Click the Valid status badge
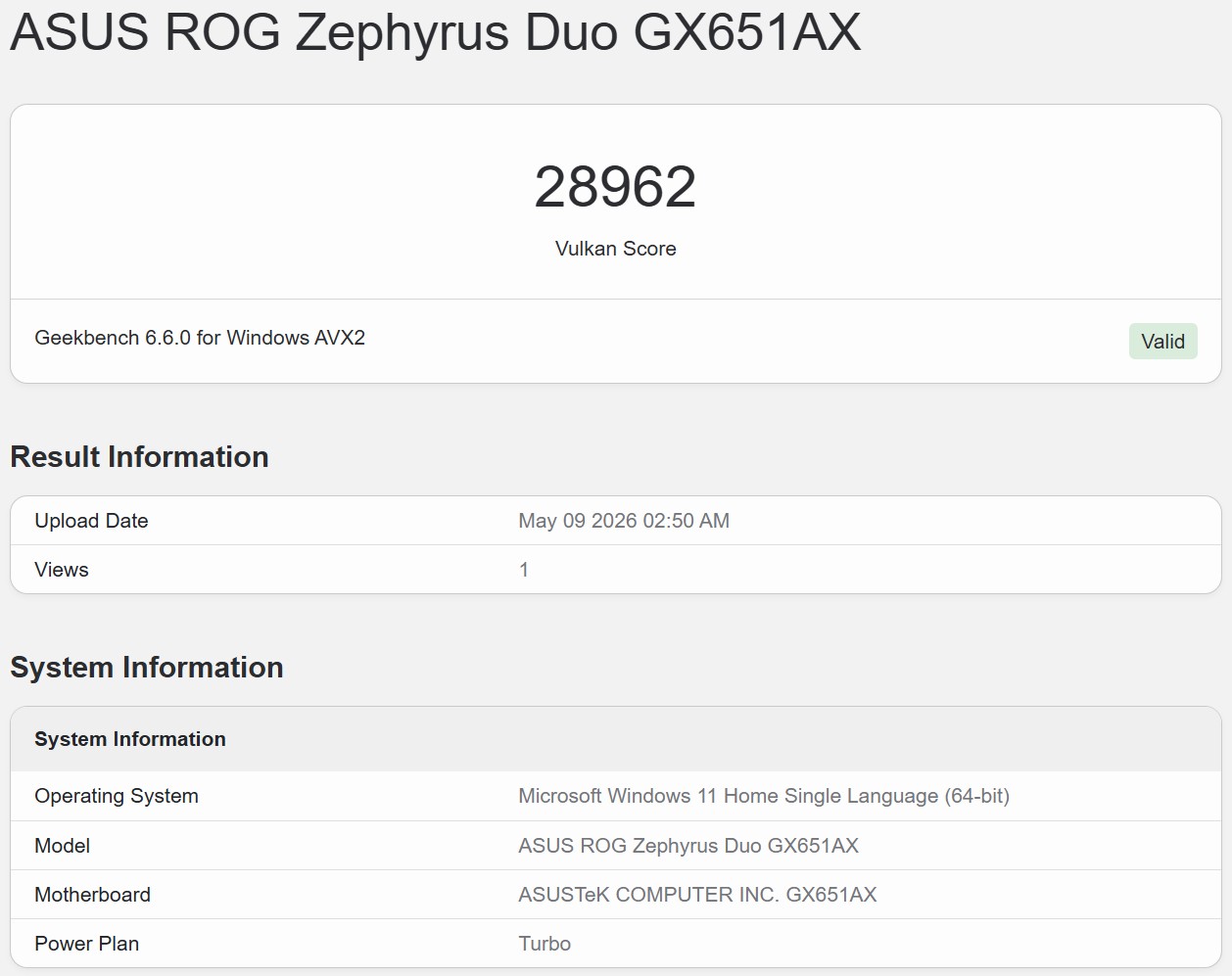 (1162, 342)
